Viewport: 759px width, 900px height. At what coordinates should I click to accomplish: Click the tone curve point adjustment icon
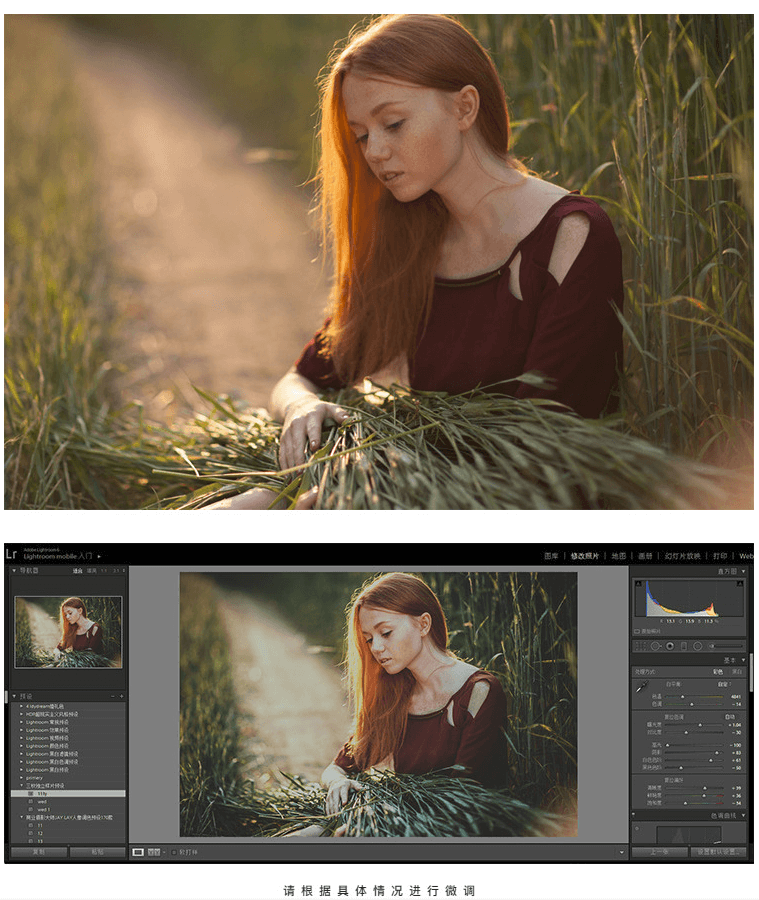(637, 828)
